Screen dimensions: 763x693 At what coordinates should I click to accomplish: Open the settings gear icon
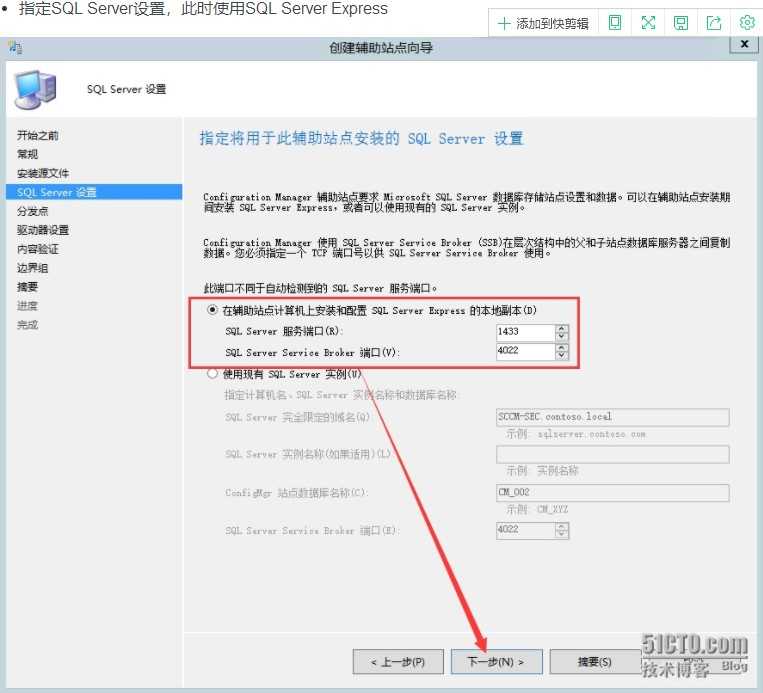coord(746,22)
